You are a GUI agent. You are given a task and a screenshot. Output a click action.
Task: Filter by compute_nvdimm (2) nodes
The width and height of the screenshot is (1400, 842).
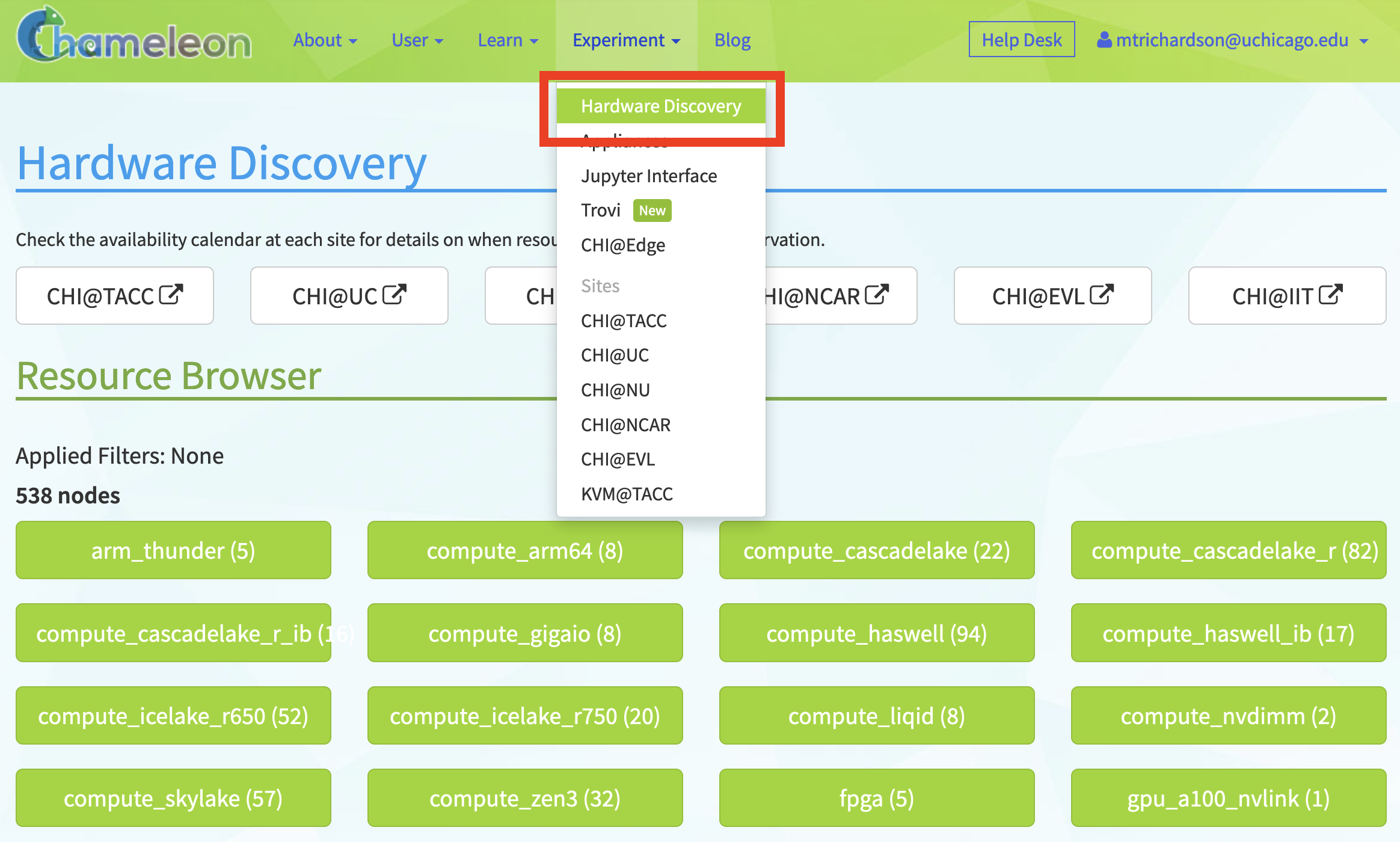coord(1229,716)
